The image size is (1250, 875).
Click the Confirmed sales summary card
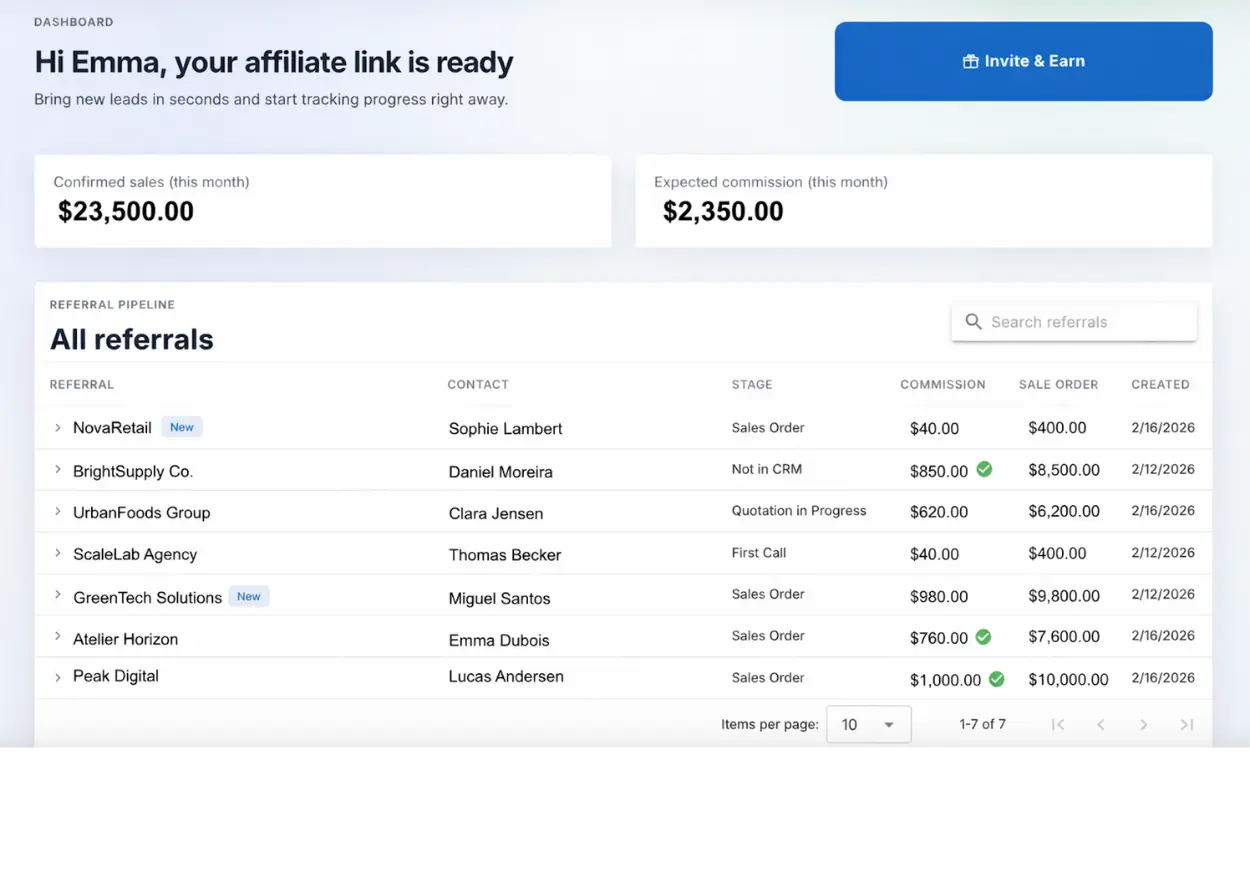[322, 200]
